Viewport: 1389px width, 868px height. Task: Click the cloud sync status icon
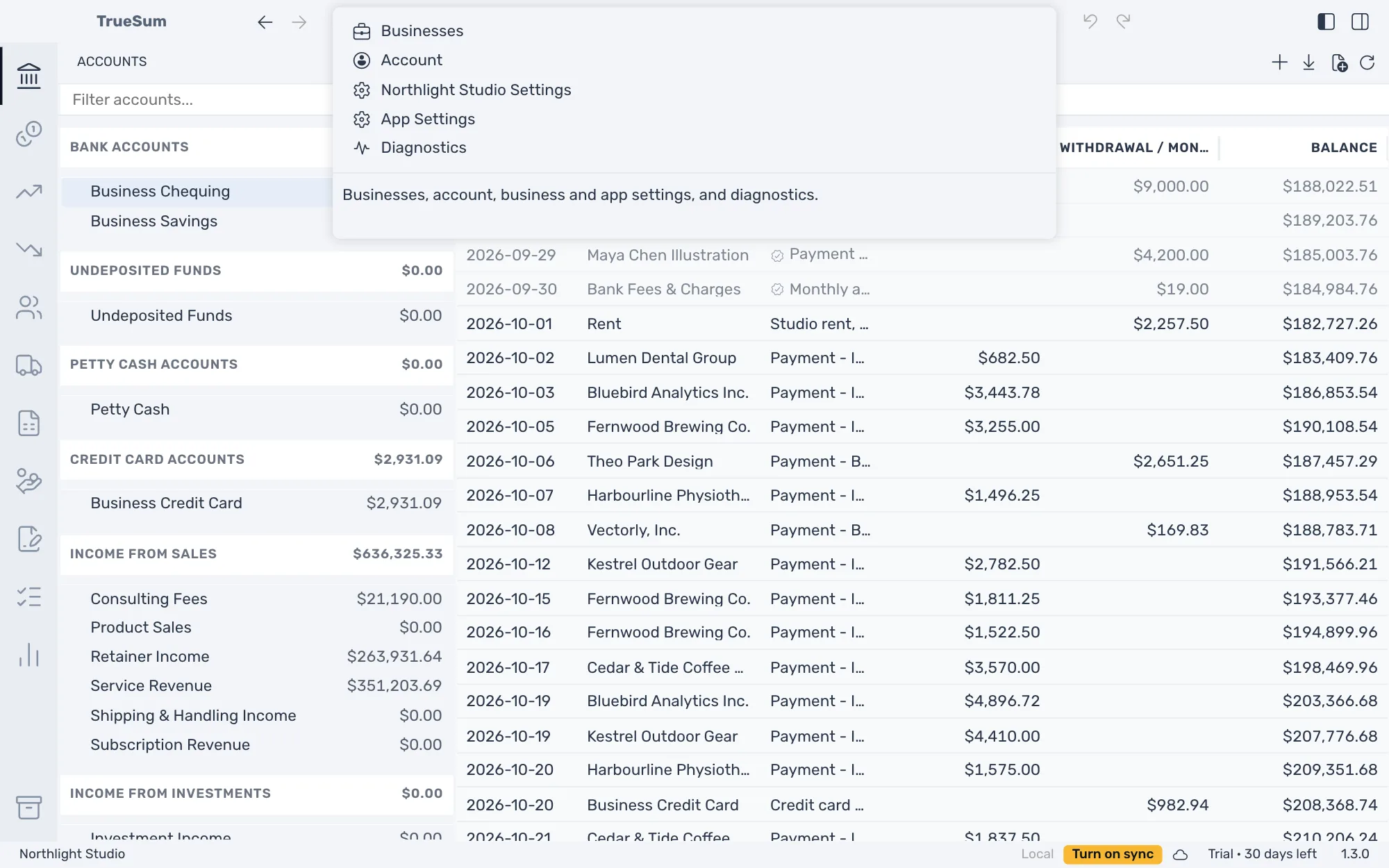click(1180, 854)
